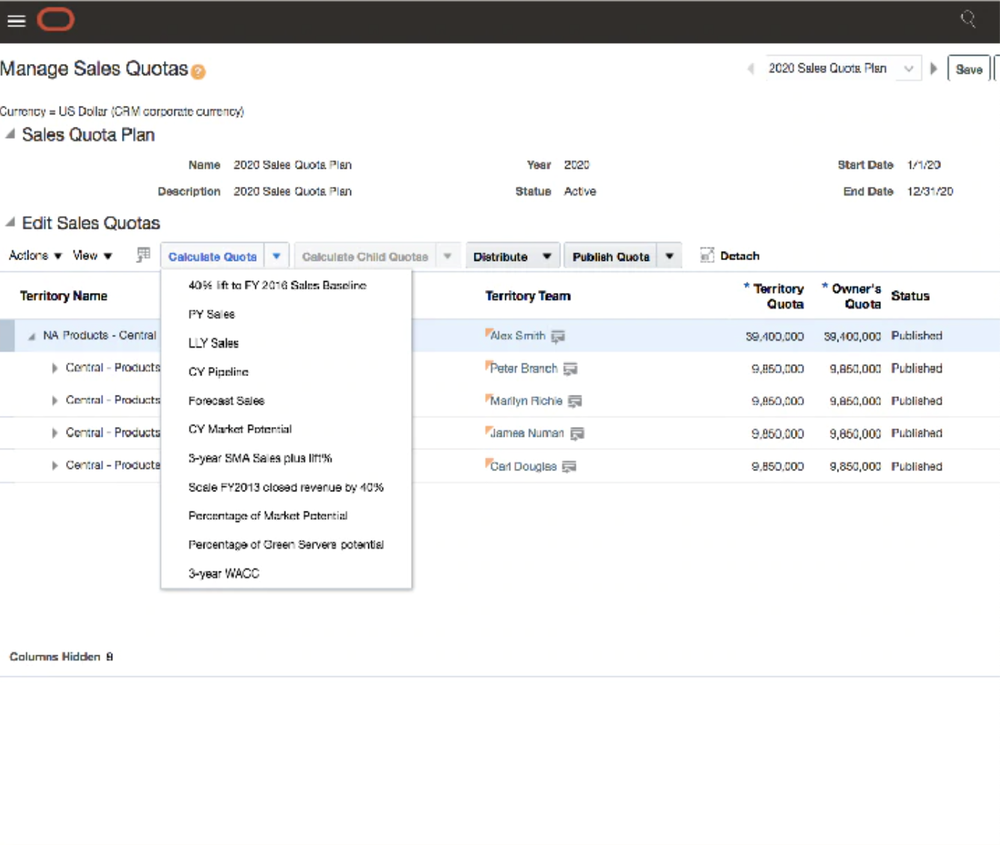Open Alex Smith's contact card icon
This screenshot has height=845, width=1000.
(x=557, y=336)
